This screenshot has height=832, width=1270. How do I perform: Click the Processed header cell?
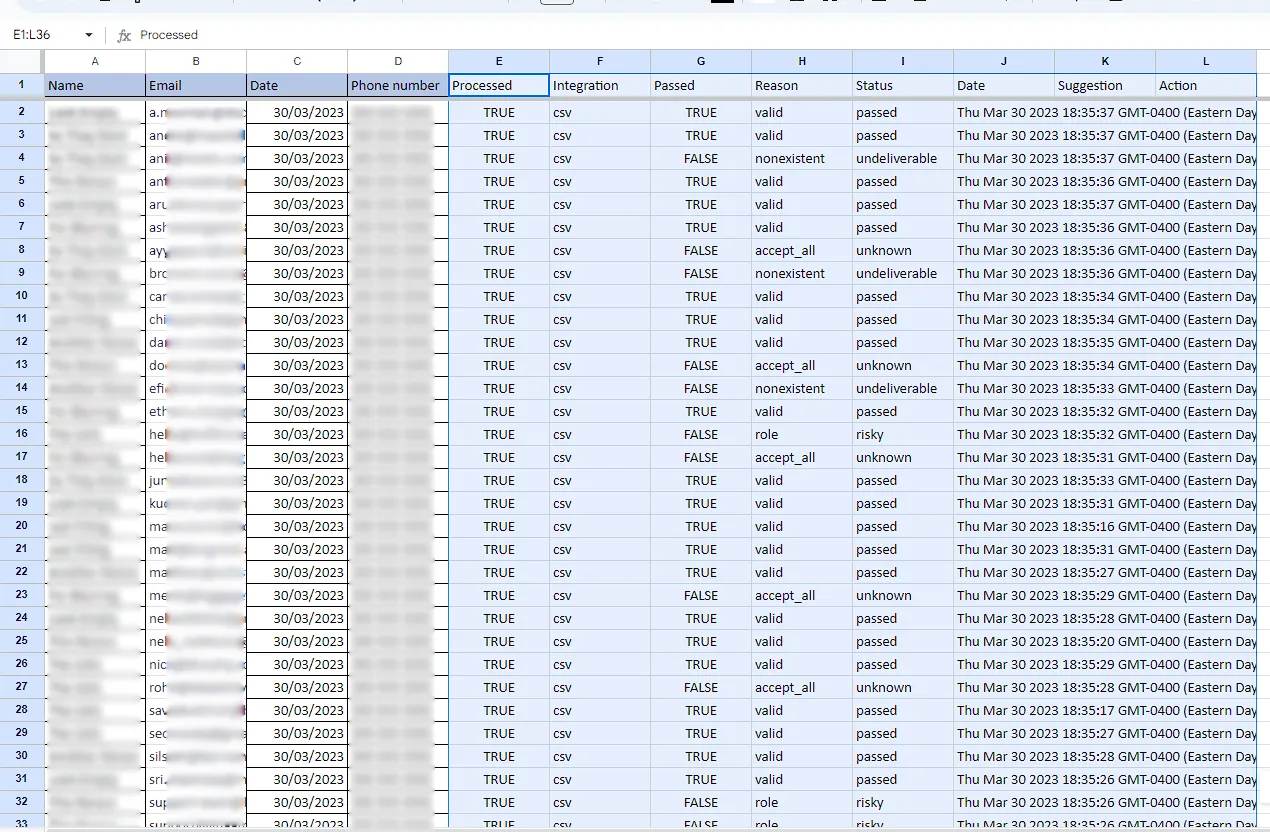pos(499,85)
